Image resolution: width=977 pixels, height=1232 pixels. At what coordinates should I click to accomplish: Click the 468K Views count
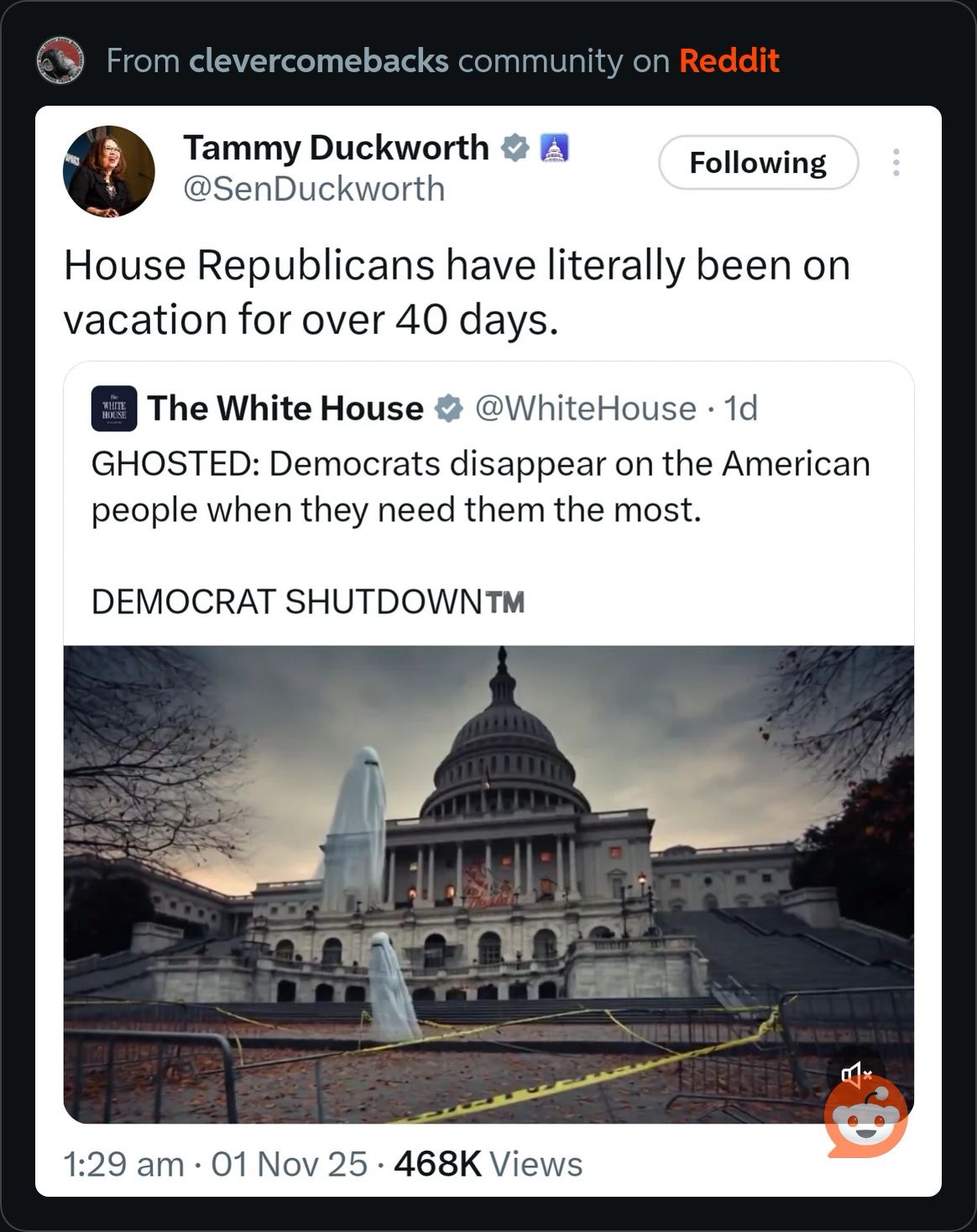pos(488,1164)
